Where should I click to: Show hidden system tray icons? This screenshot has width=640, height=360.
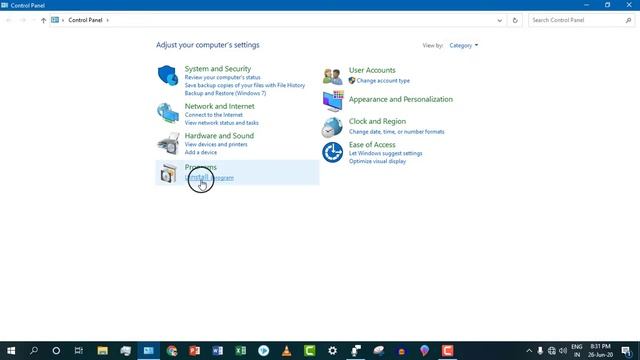pos(529,351)
